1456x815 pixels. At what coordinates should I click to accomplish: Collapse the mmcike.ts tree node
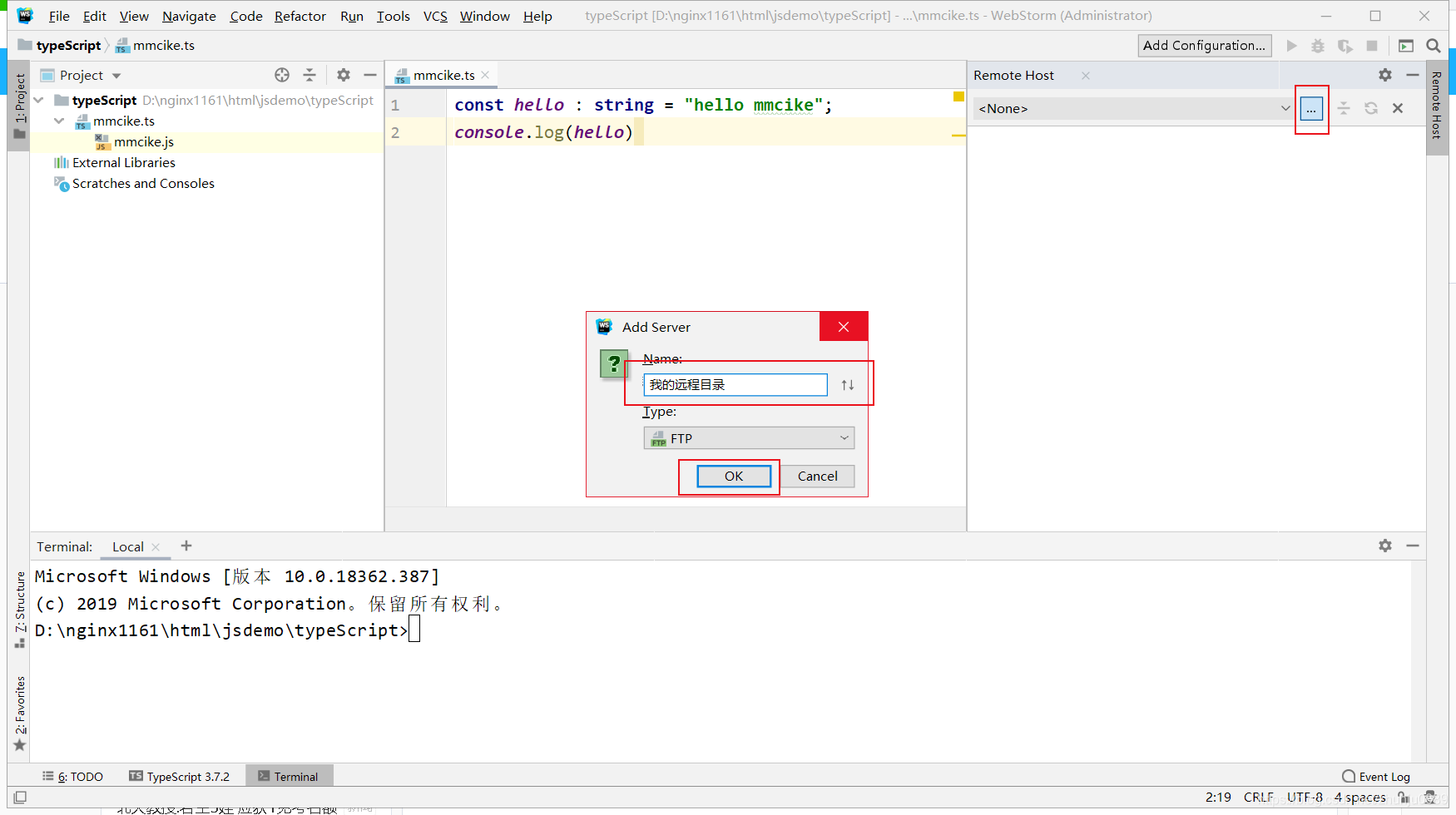pos(59,121)
